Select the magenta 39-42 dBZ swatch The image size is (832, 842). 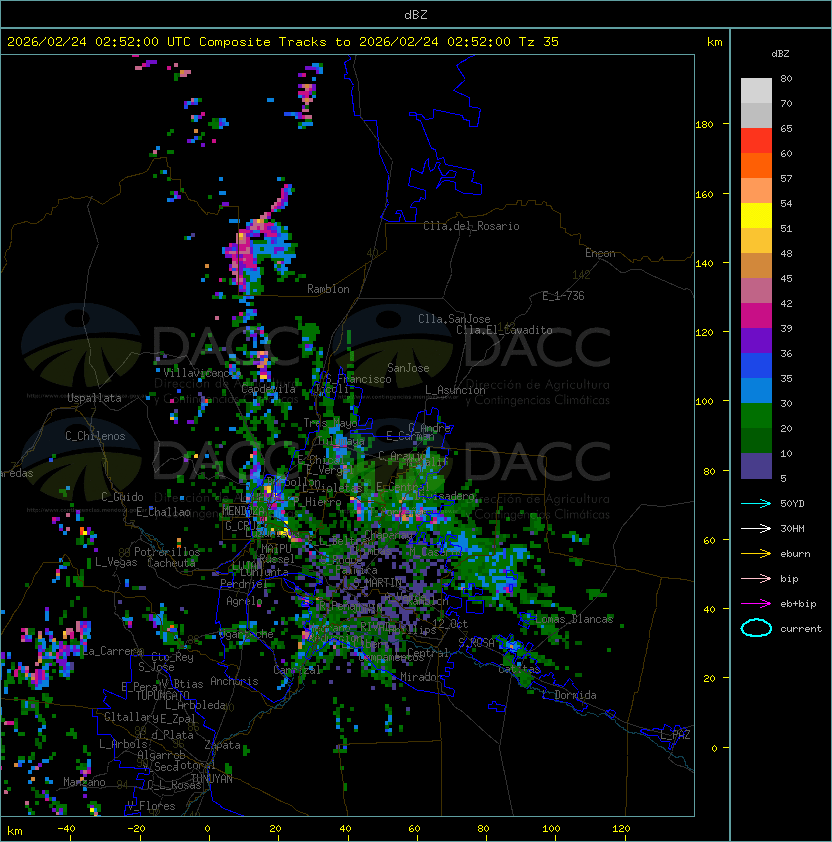[756, 316]
